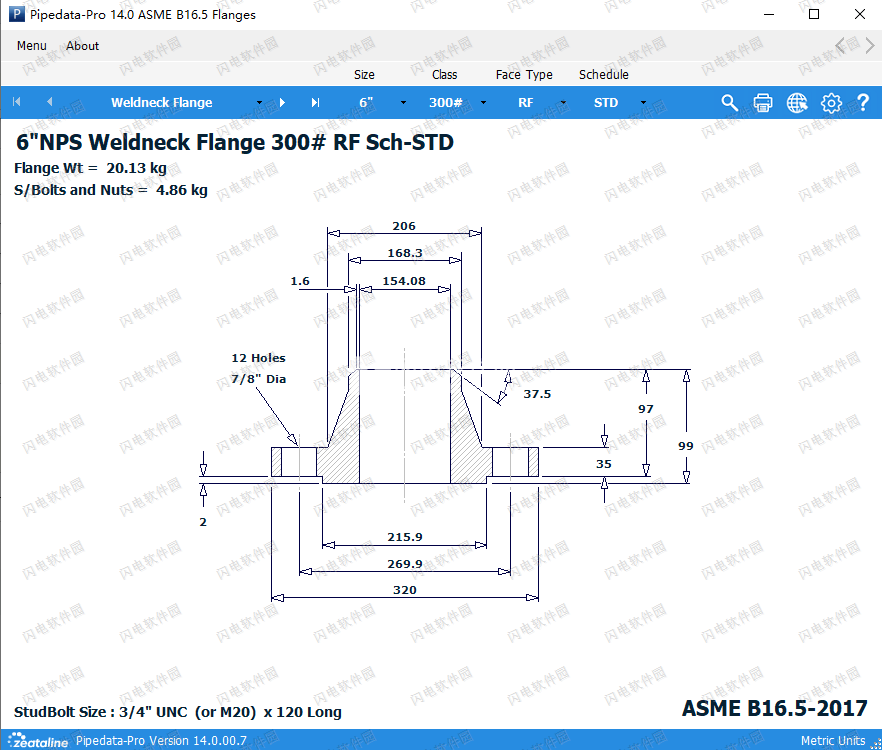Image resolution: width=882 pixels, height=750 pixels.
Task: Open the Weldneck Flange type dropdown
Action: pyautogui.click(x=259, y=102)
